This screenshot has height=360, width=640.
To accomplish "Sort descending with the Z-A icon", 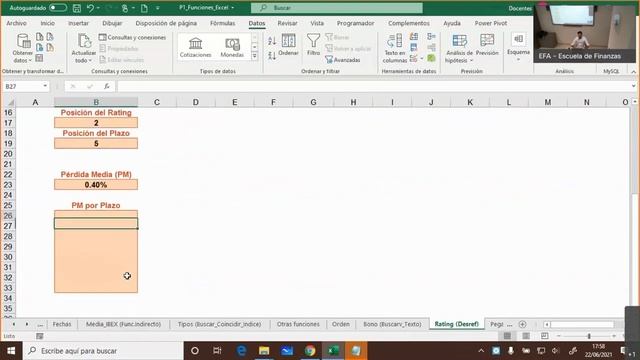I will point(272,55).
